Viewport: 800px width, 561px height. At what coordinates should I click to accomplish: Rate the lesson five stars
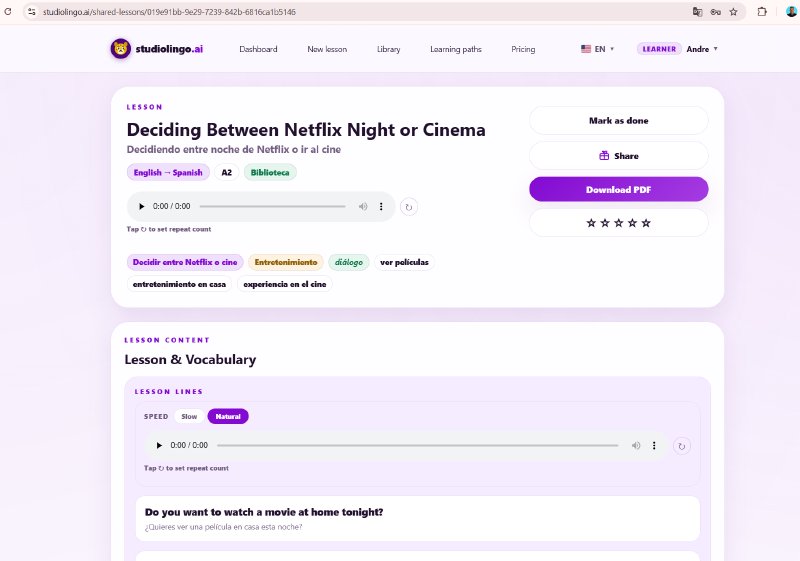click(x=646, y=223)
